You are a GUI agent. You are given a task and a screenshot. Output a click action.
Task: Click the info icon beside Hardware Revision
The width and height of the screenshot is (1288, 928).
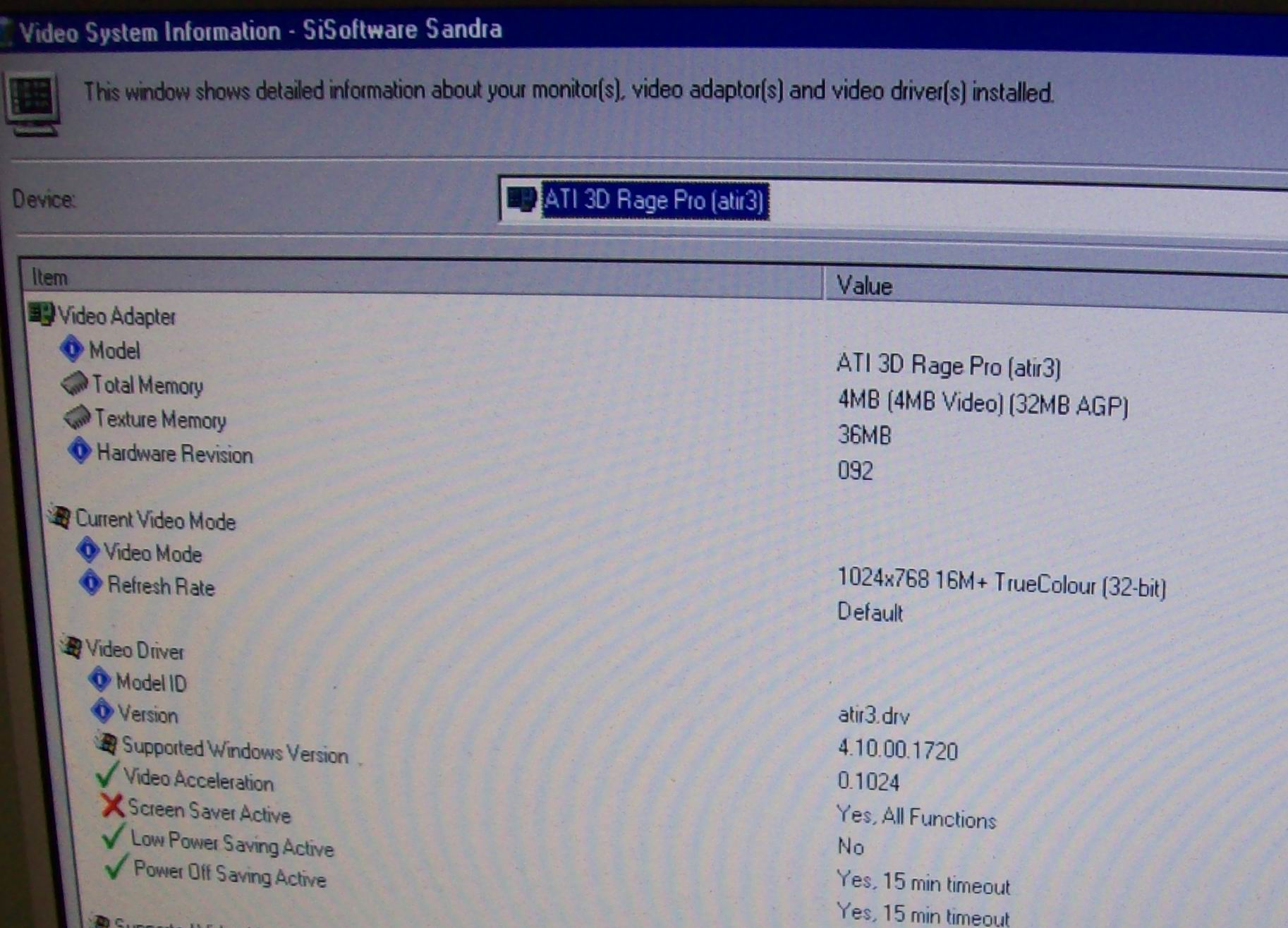click(80, 450)
